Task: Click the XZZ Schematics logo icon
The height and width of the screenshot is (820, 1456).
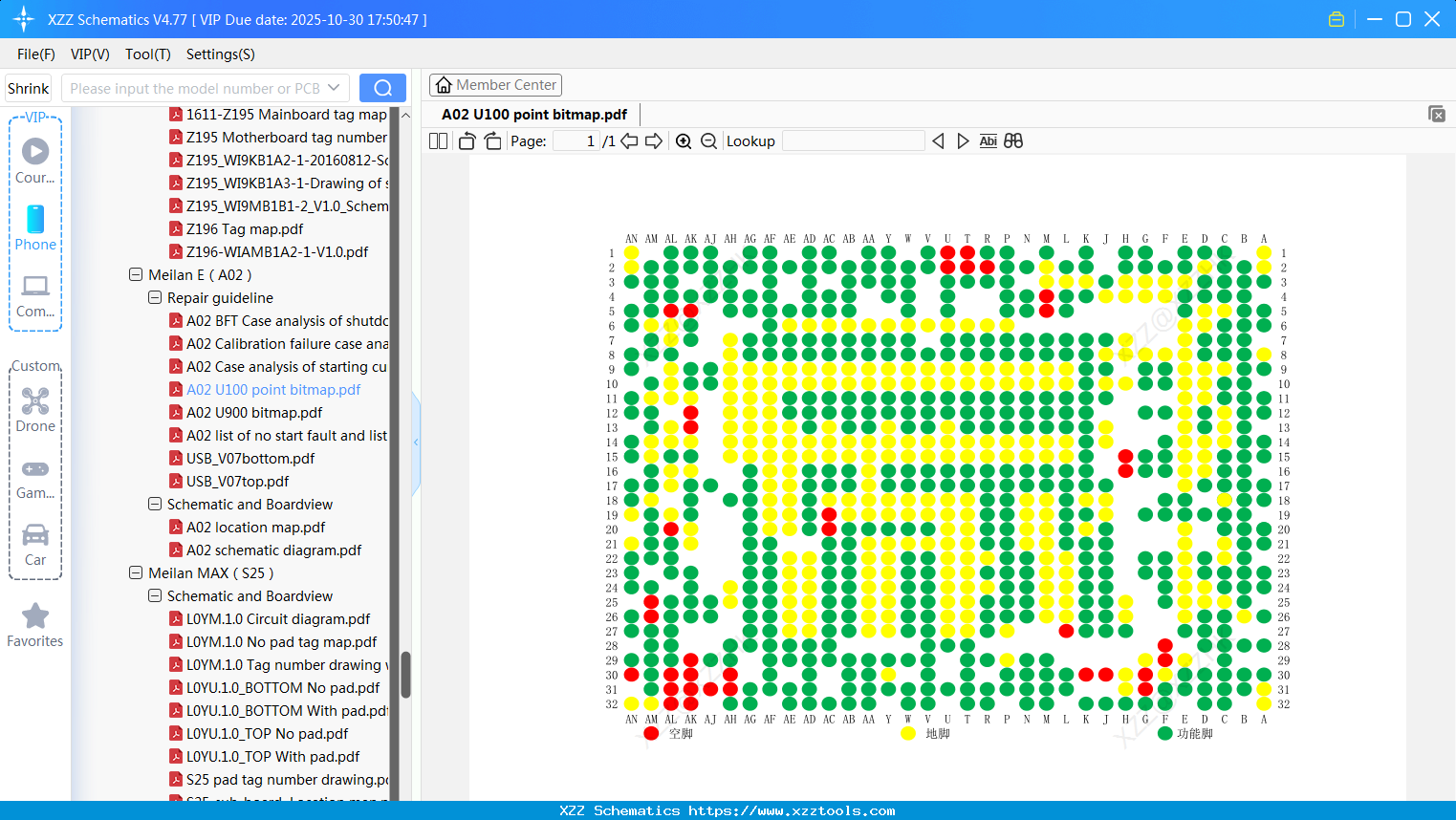Action: click(24, 19)
